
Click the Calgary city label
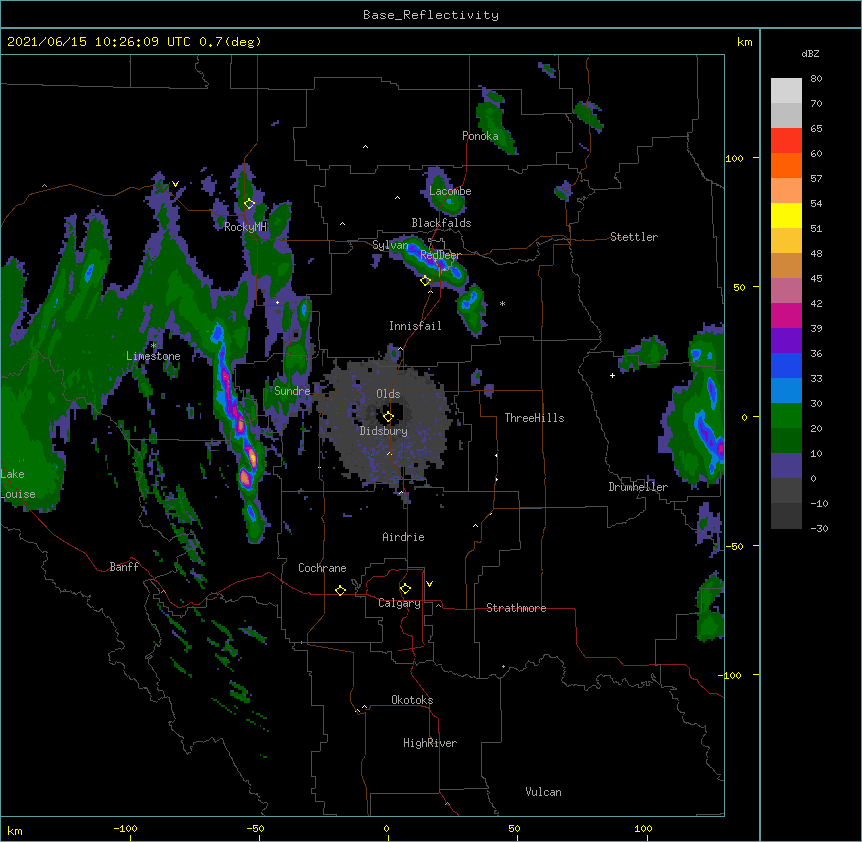(x=399, y=603)
